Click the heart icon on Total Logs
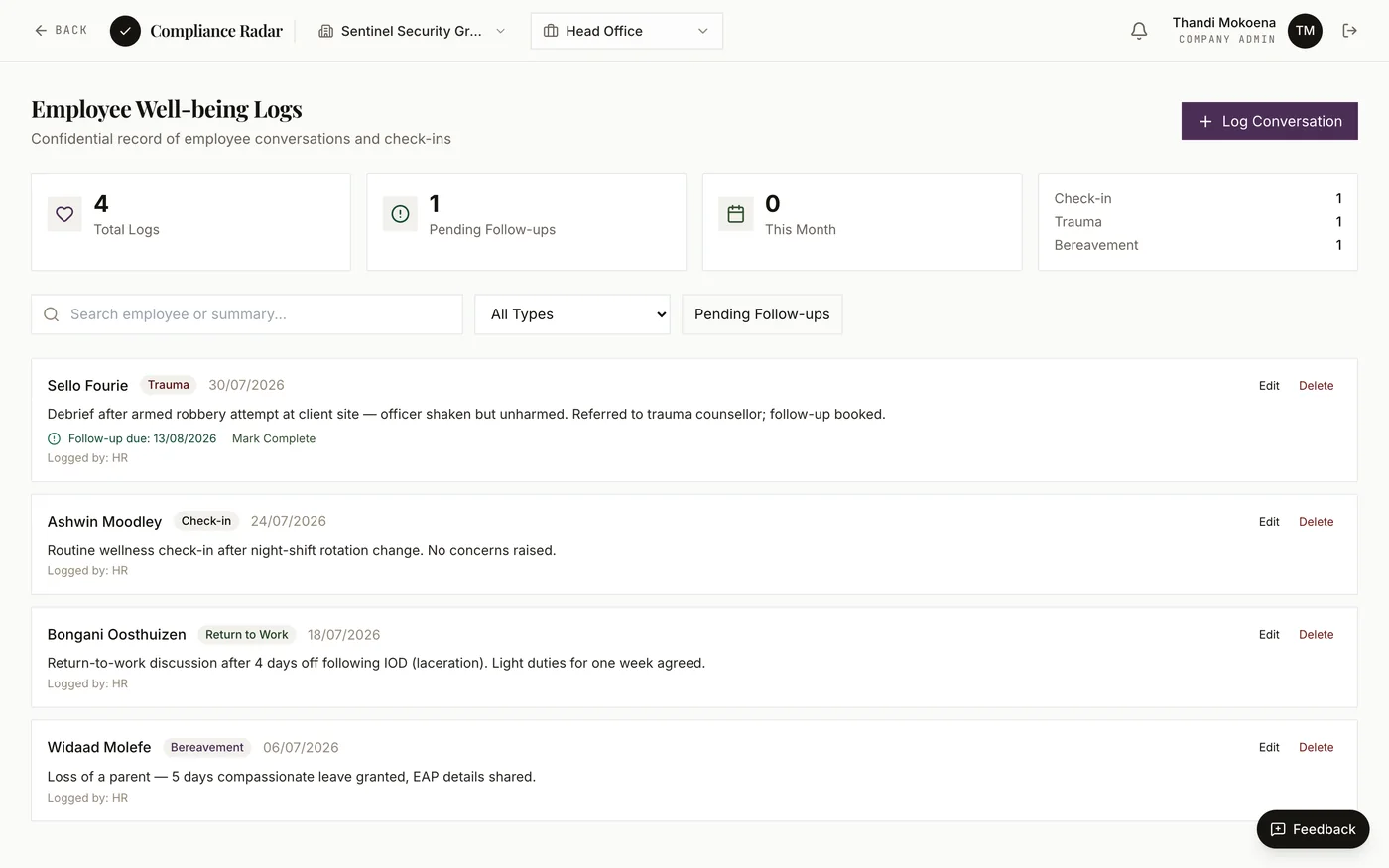The height and width of the screenshot is (868, 1389). [64, 214]
